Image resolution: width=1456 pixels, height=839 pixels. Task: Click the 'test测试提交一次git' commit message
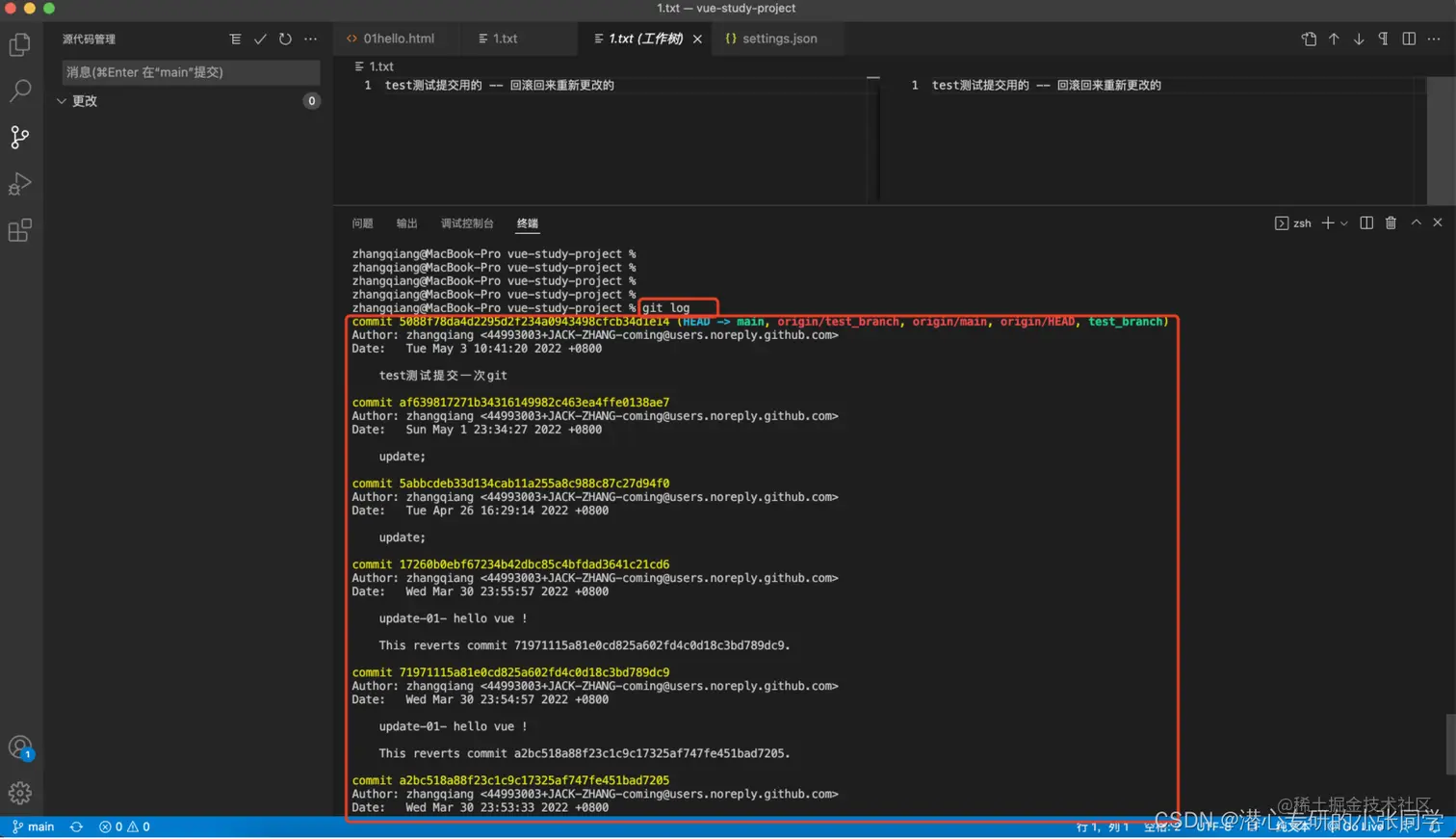click(443, 376)
